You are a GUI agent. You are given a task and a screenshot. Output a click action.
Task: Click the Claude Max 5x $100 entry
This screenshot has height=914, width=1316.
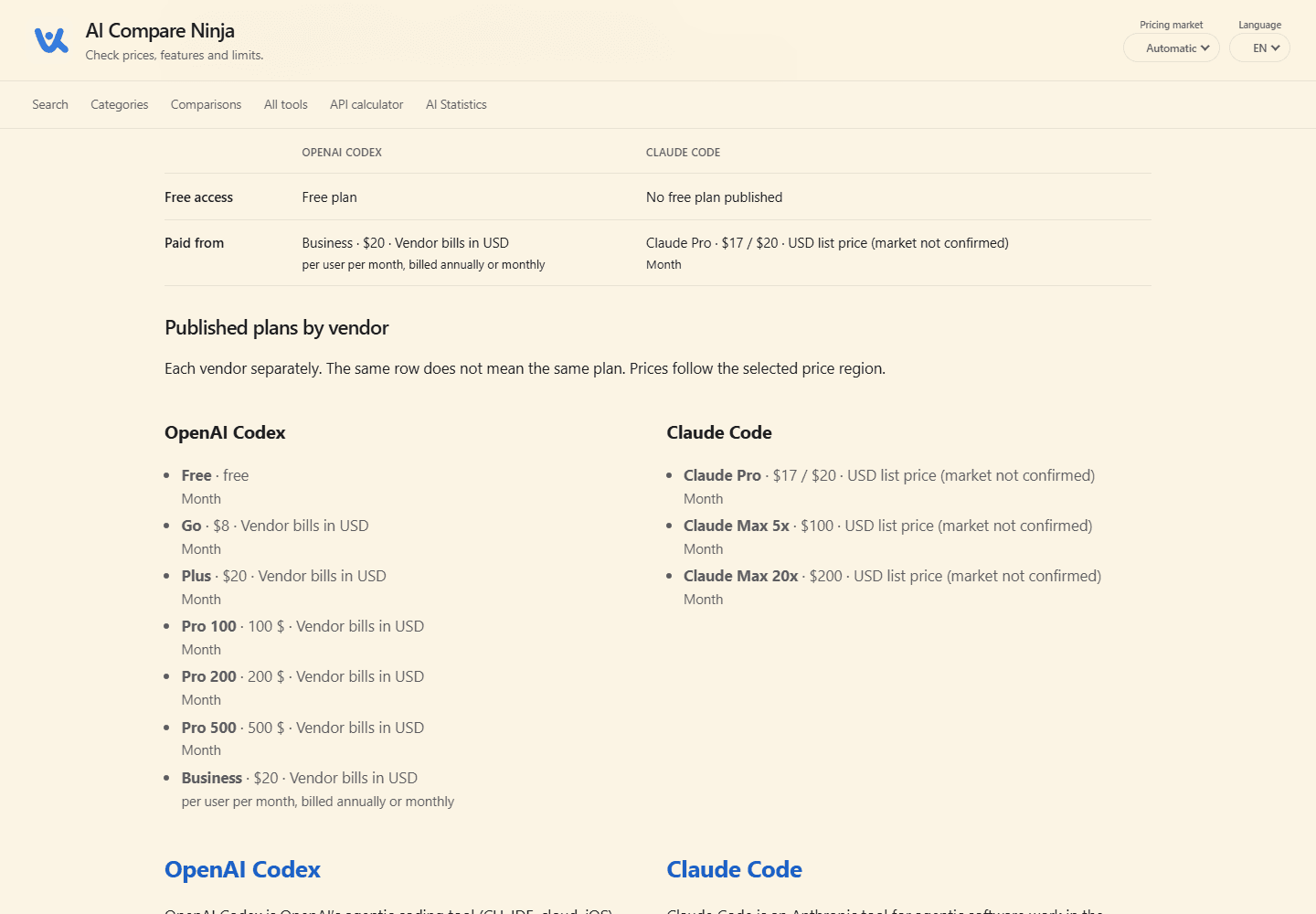pyautogui.click(x=888, y=537)
